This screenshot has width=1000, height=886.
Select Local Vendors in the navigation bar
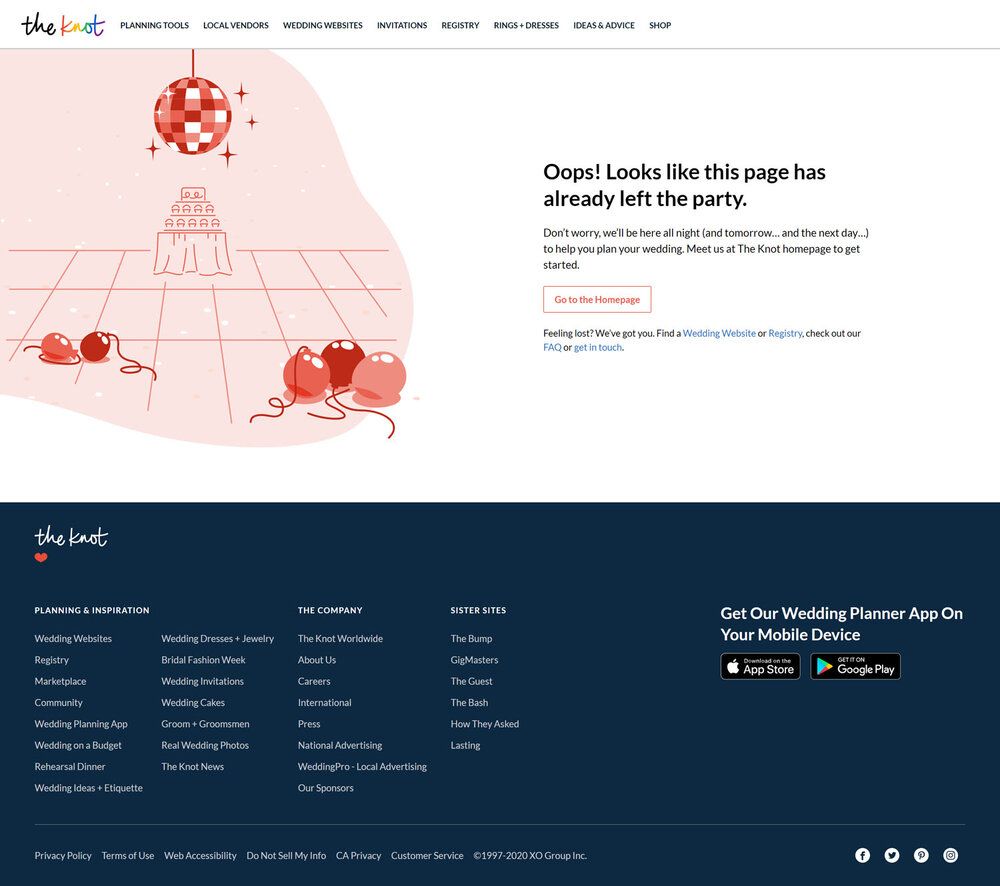pyautogui.click(x=235, y=25)
